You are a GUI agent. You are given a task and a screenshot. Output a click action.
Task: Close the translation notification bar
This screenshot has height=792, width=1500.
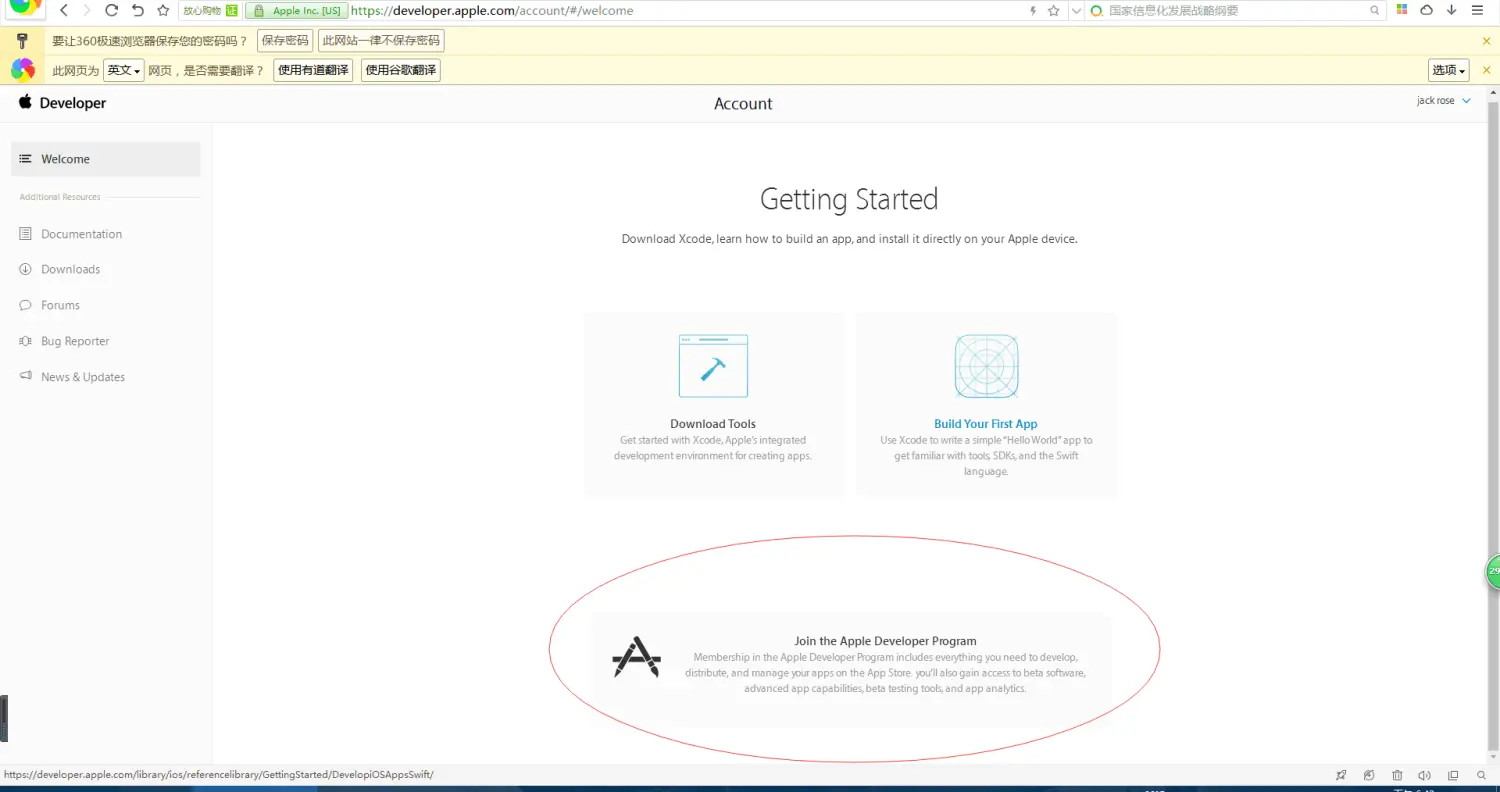pos(1486,70)
